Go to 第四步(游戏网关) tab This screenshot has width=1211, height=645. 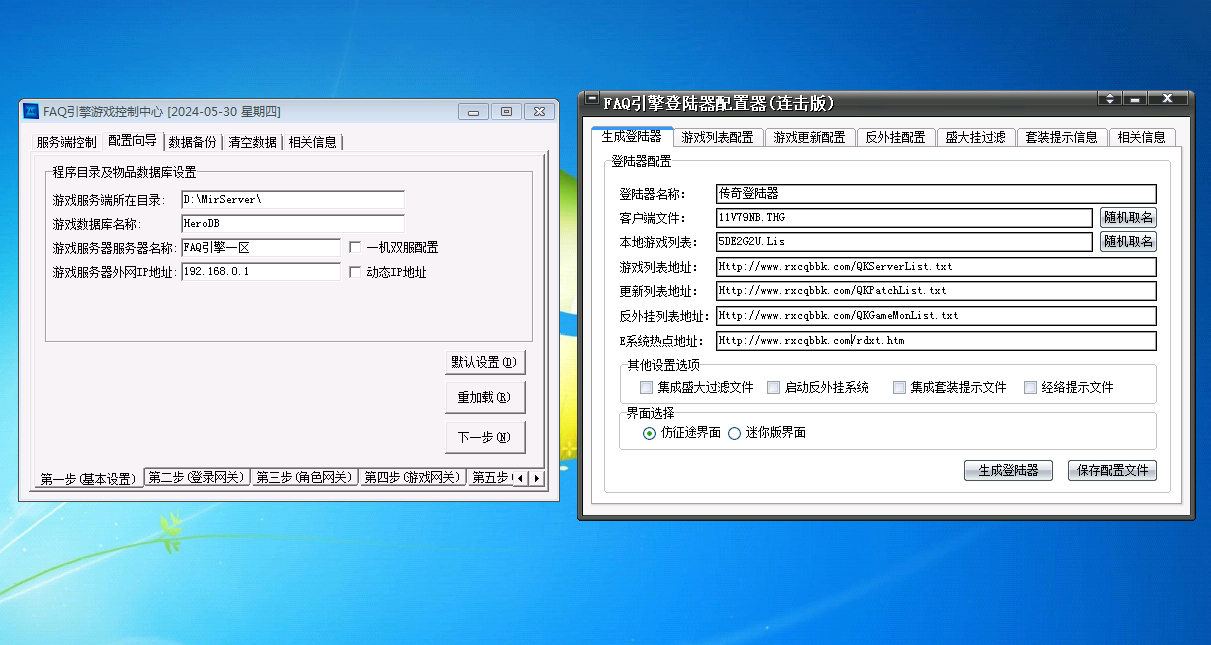(412, 477)
